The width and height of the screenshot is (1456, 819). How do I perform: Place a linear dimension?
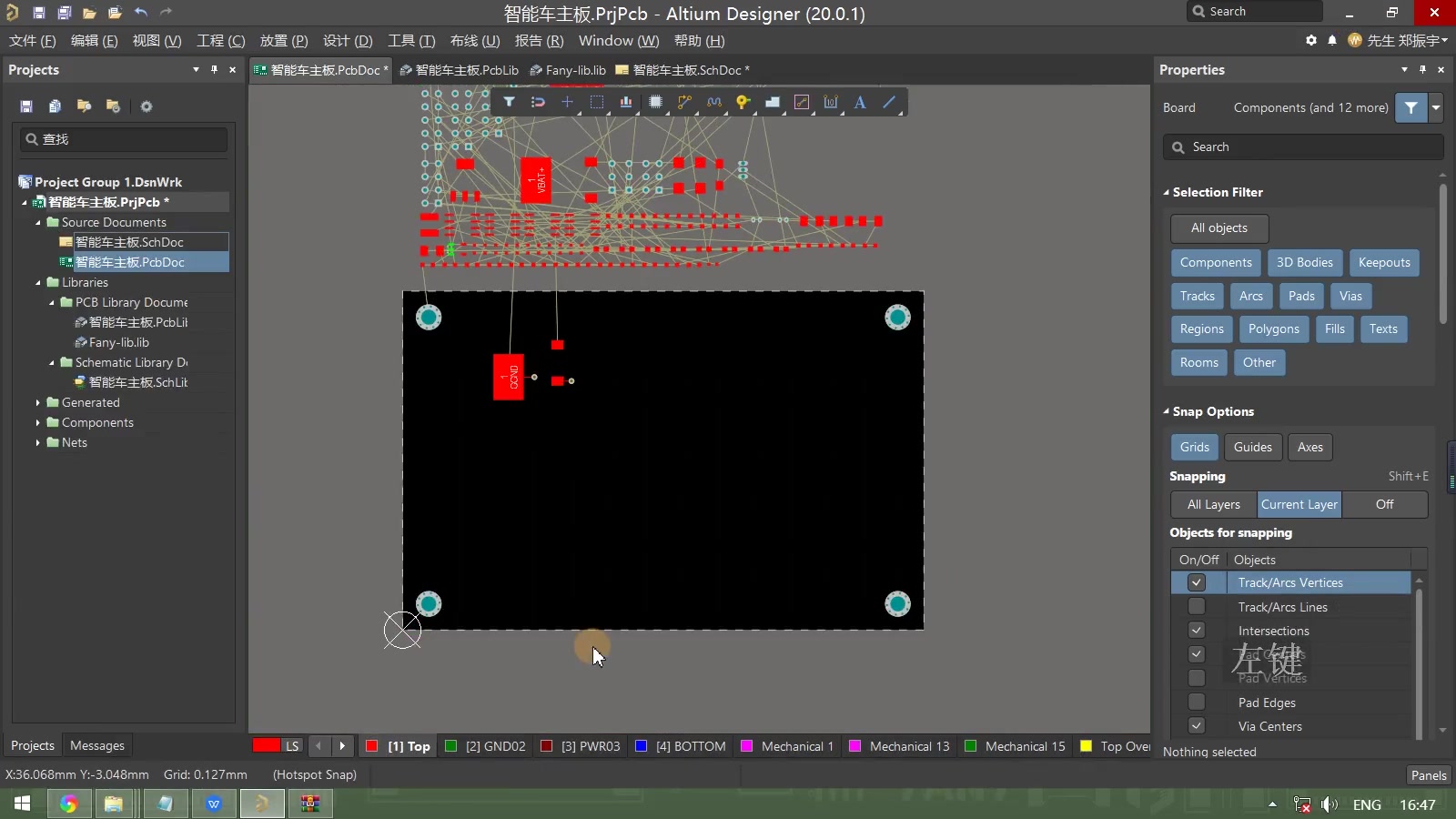[x=831, y=102]
